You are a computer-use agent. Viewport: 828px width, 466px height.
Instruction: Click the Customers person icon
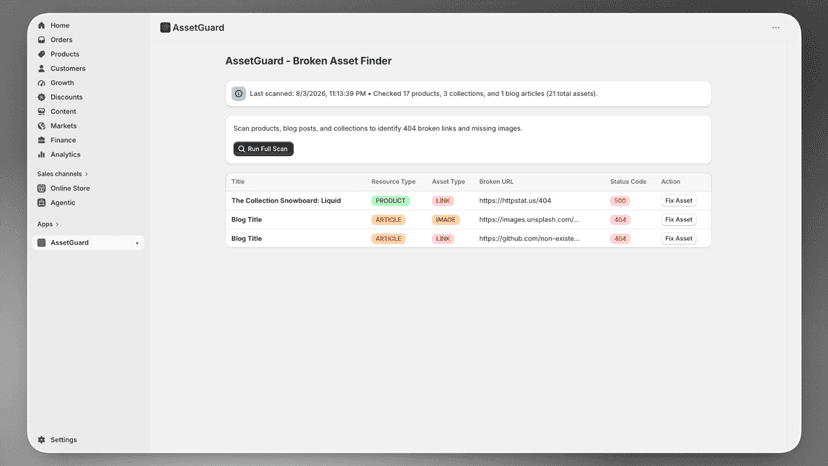click(42, 68)
